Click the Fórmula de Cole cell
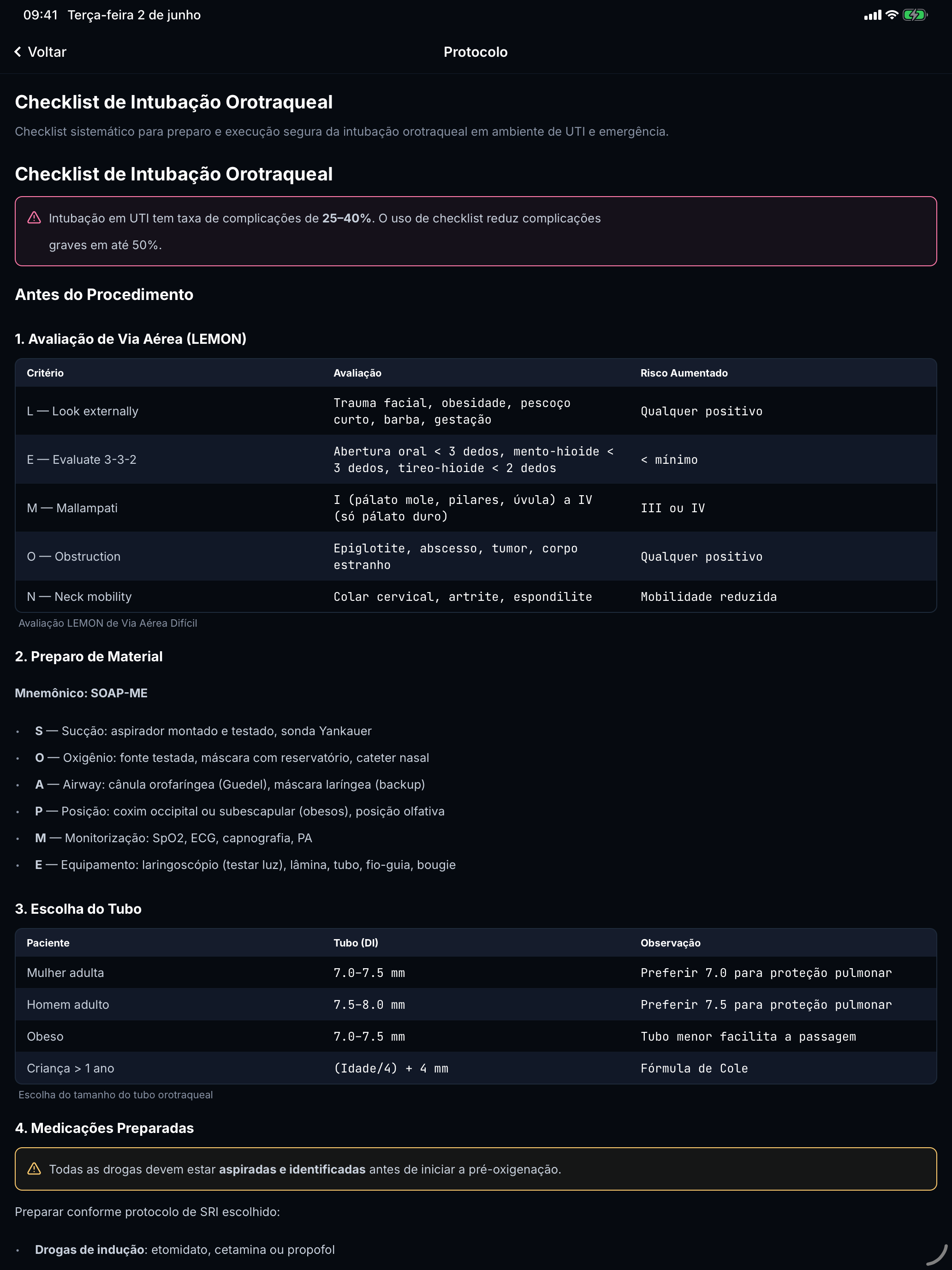Viewport: 952px width, 1270px height. (694, 1068)
